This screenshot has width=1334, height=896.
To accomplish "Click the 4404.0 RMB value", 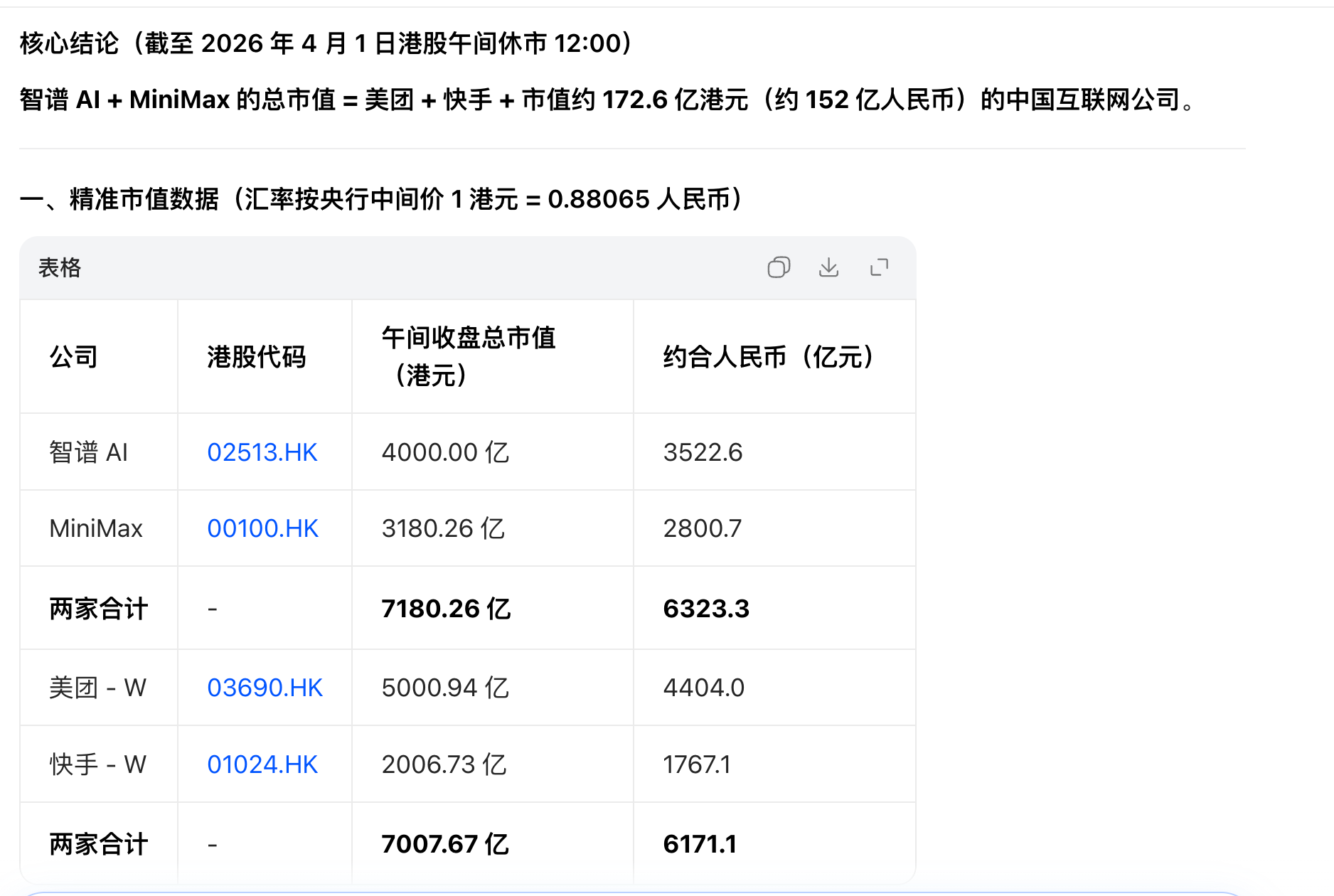I will (703, 688).
